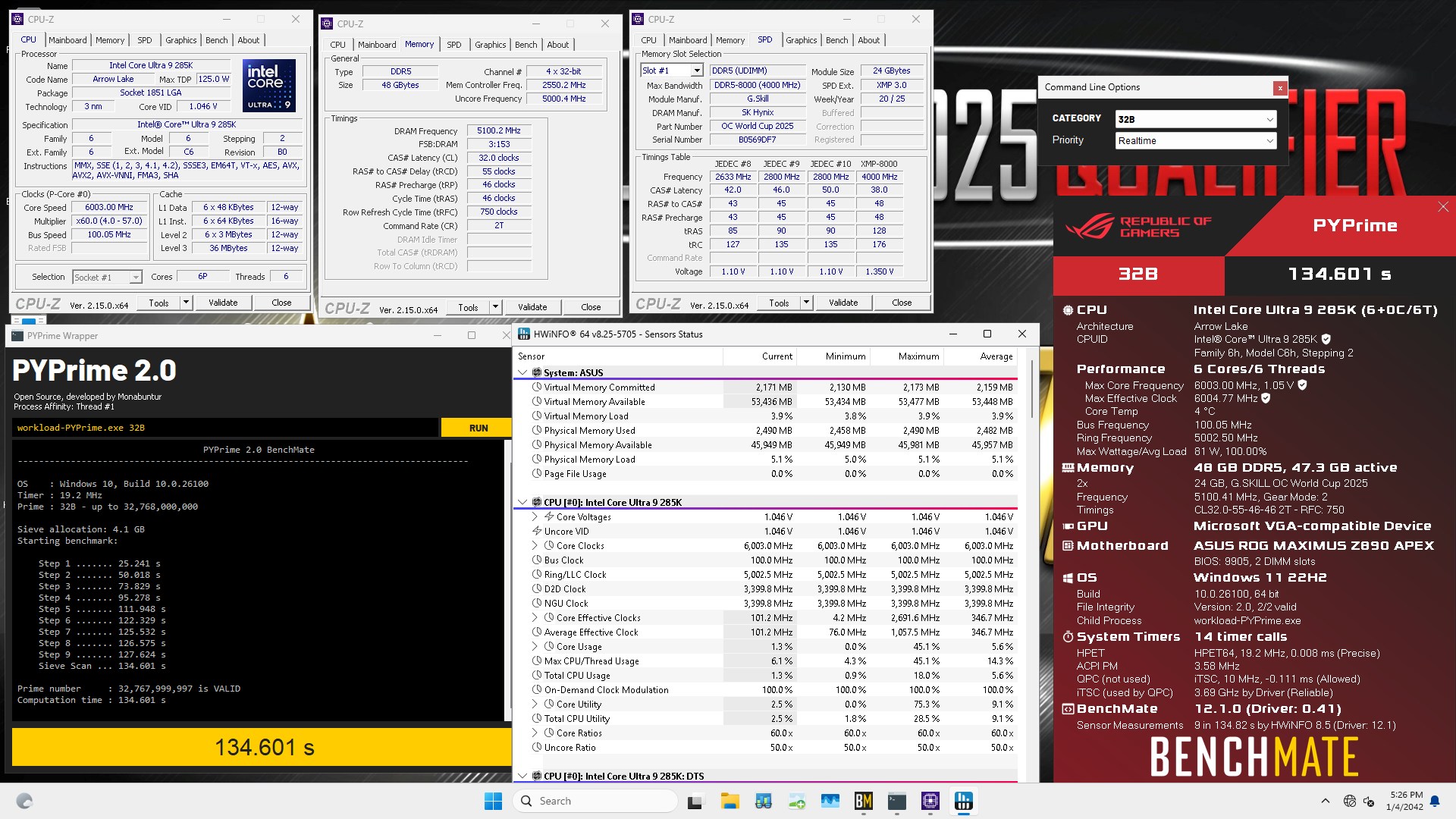This screenshot has width=1456, height=819.
Task: Click the Uncore Ratio sensor icon
Action: point(537,748)
